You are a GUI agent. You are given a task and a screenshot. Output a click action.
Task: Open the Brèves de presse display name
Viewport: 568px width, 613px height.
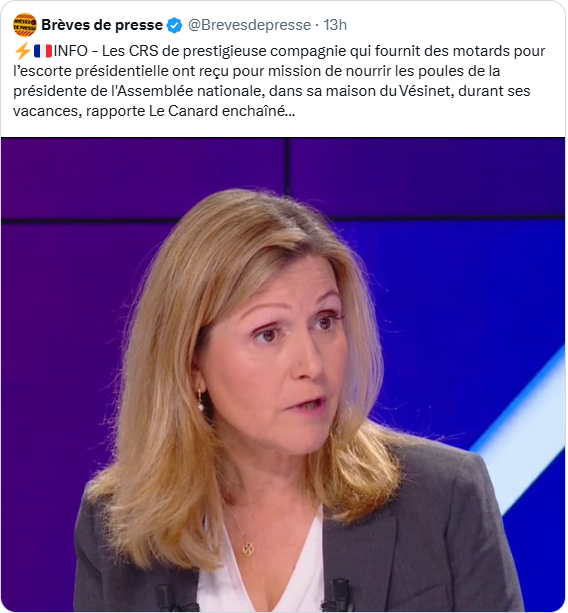click(x=102, y=25)
